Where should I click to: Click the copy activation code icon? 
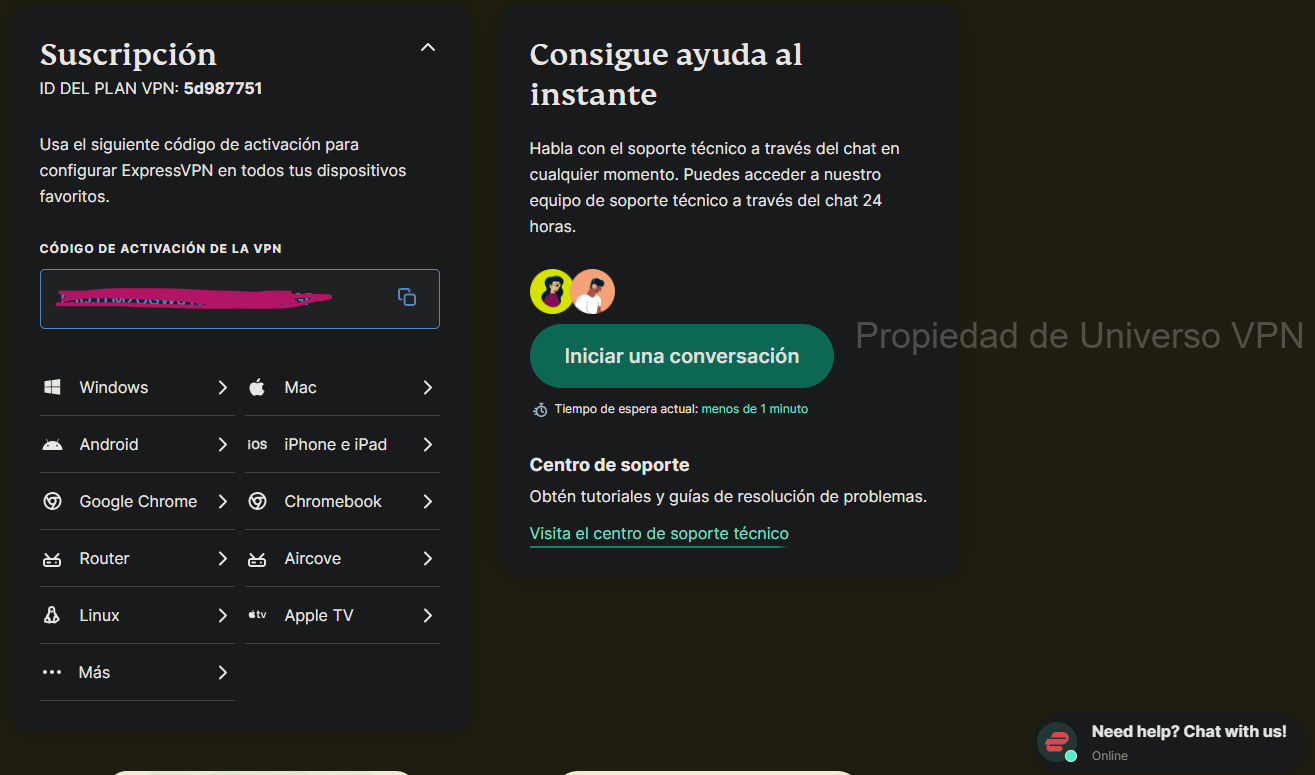pyautogui.click(x=406, y=296)
